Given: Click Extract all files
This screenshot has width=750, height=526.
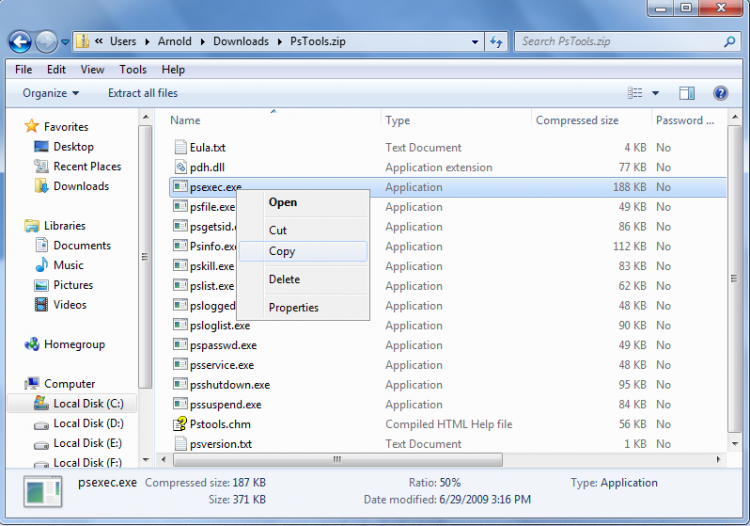Looking at the screenshot, I should [143, 93].
